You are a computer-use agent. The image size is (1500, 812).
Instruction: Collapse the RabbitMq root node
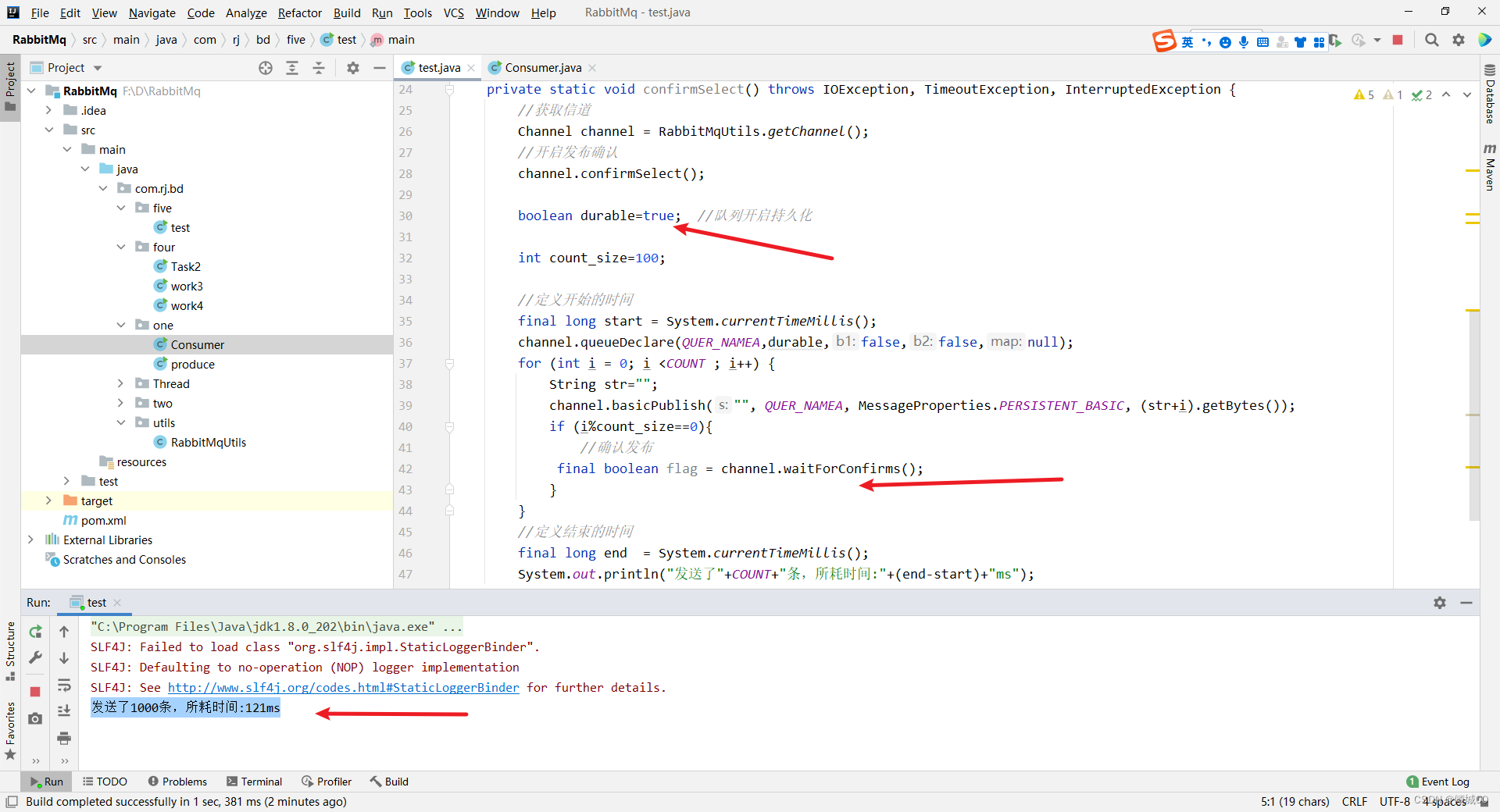(31, 91)
